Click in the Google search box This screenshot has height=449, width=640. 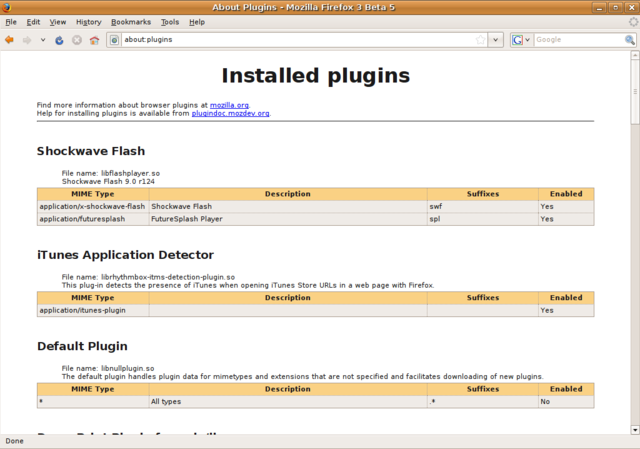[579, 40]
